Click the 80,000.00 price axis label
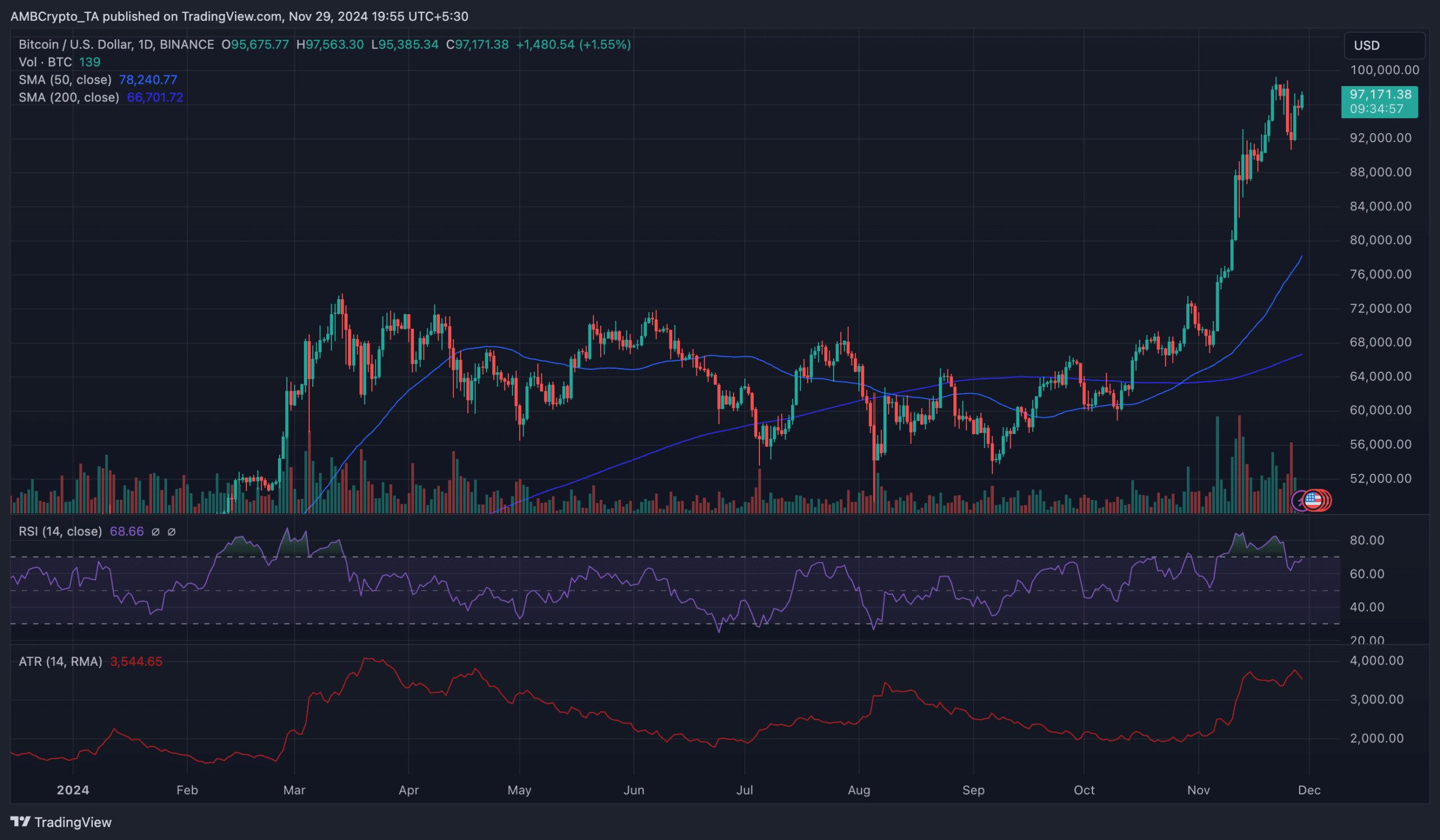 1380,240
